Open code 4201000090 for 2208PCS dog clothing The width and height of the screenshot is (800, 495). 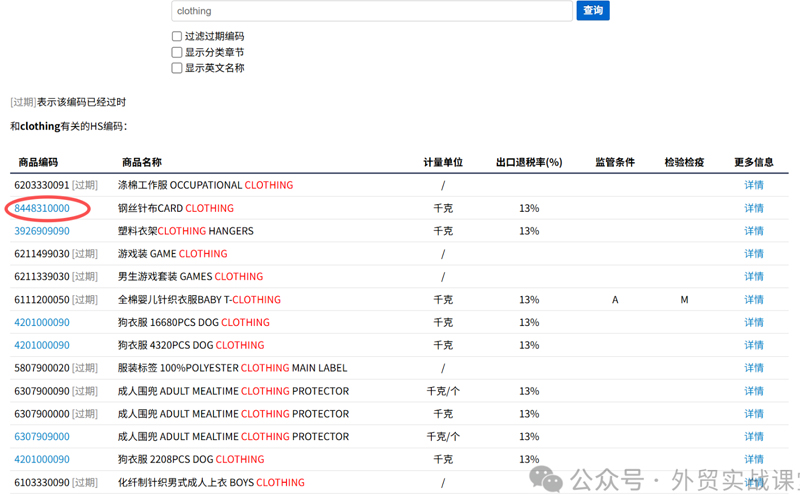(x=42, y=459)
